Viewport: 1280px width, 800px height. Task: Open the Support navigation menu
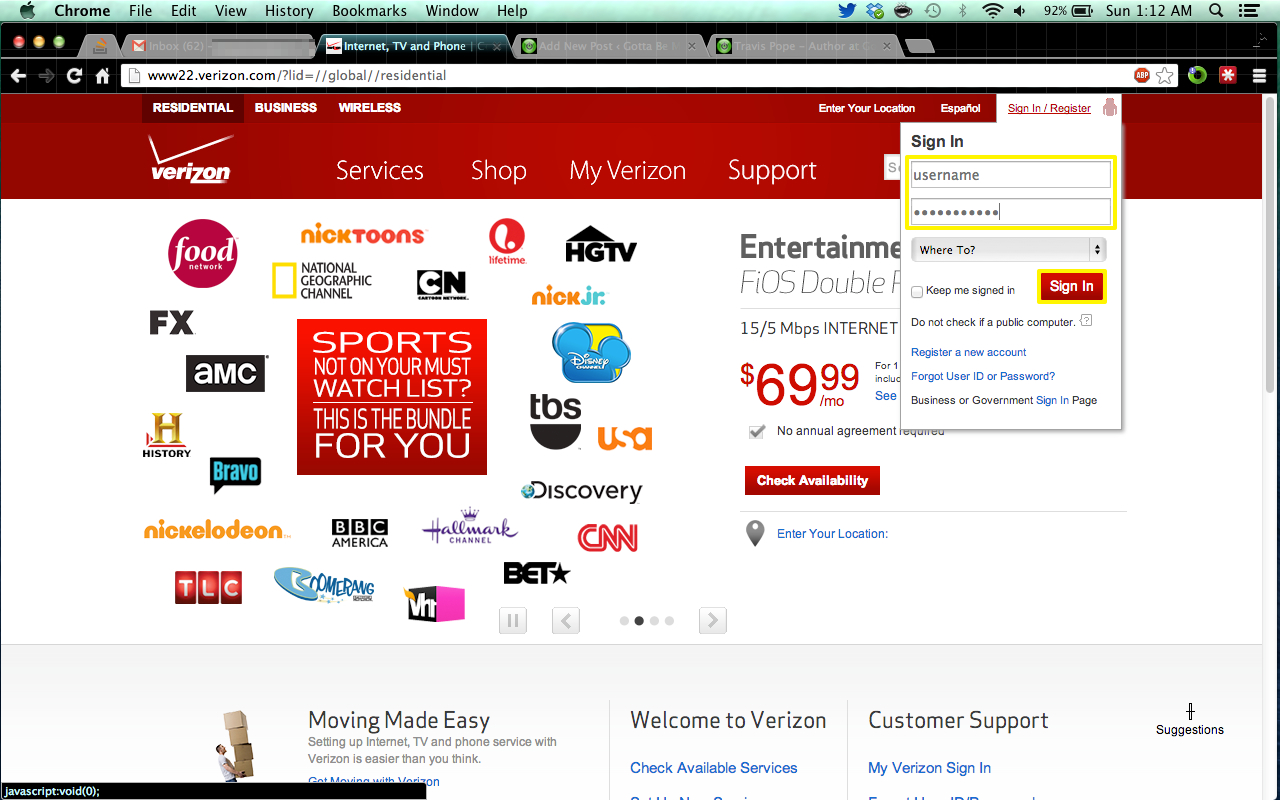[x=772, y=171]
